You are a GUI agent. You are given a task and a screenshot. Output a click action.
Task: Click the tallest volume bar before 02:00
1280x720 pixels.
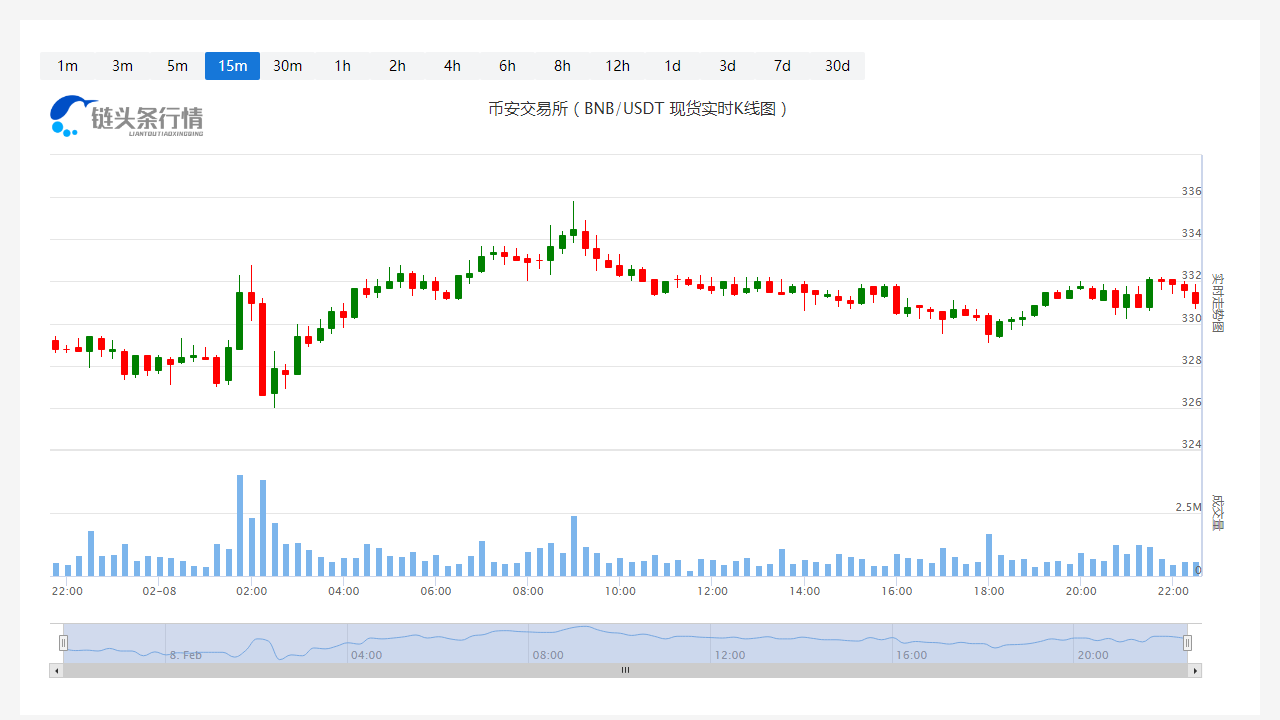(x=240, y=525)
